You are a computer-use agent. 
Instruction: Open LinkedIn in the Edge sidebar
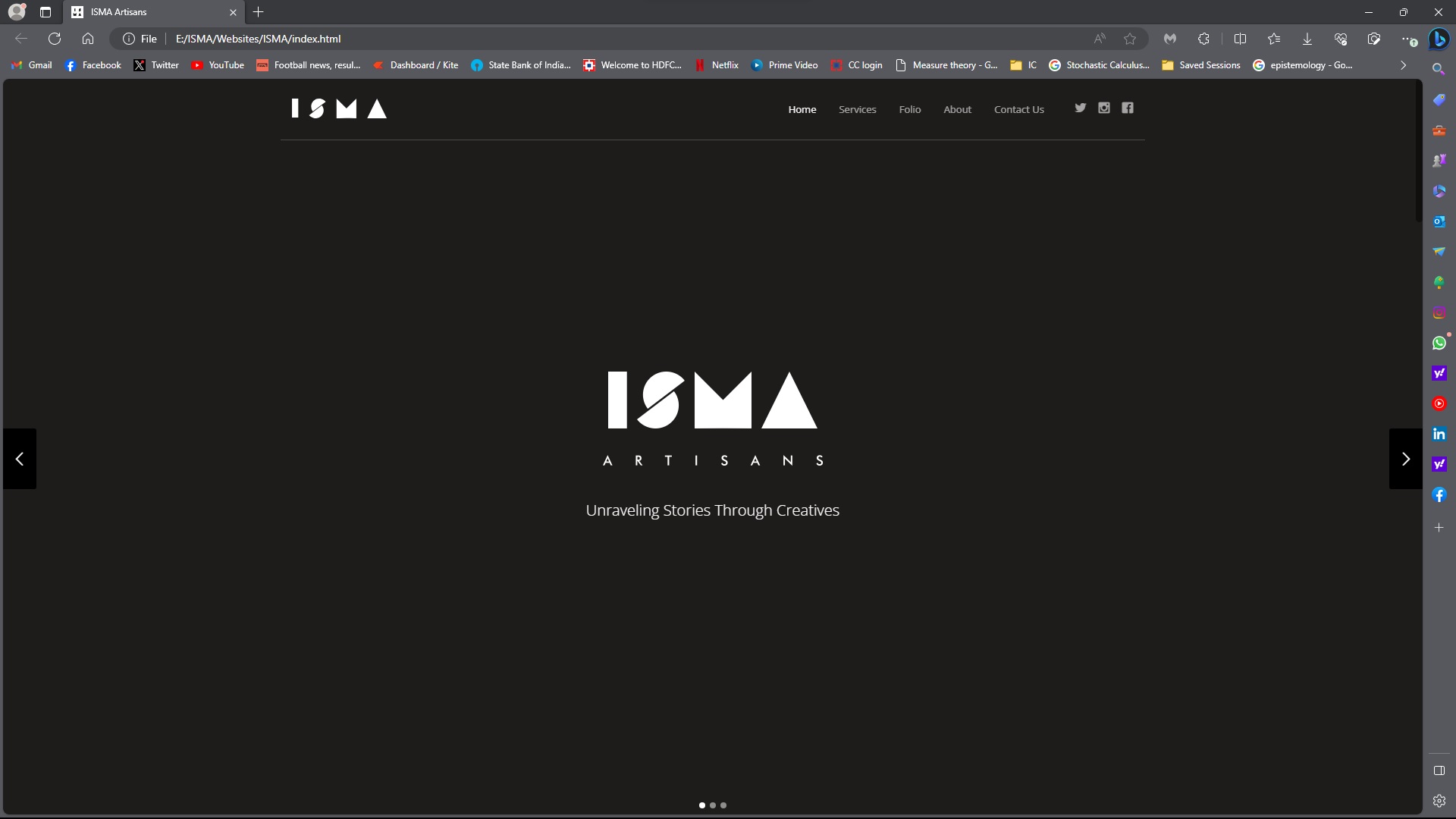pyautogui.click(x=1439, y=434)
